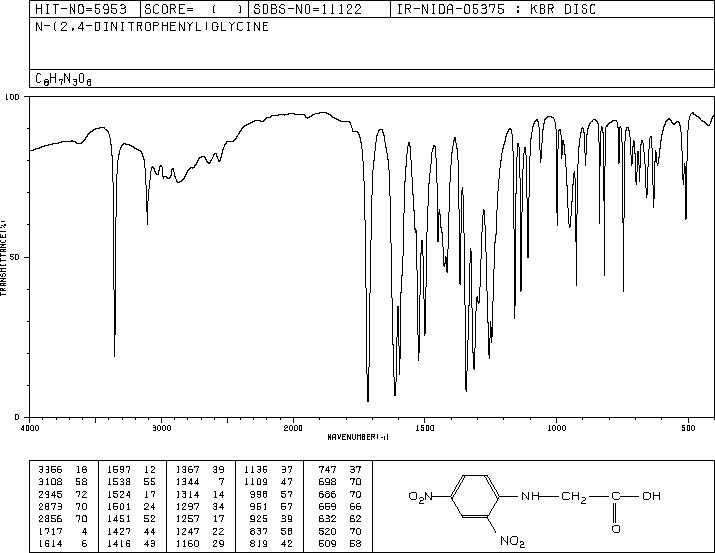The width and height of the screenshot is (715, 553).
Task: Click the SDBS-NO=11122 header cell
Action: coord(320,9)
